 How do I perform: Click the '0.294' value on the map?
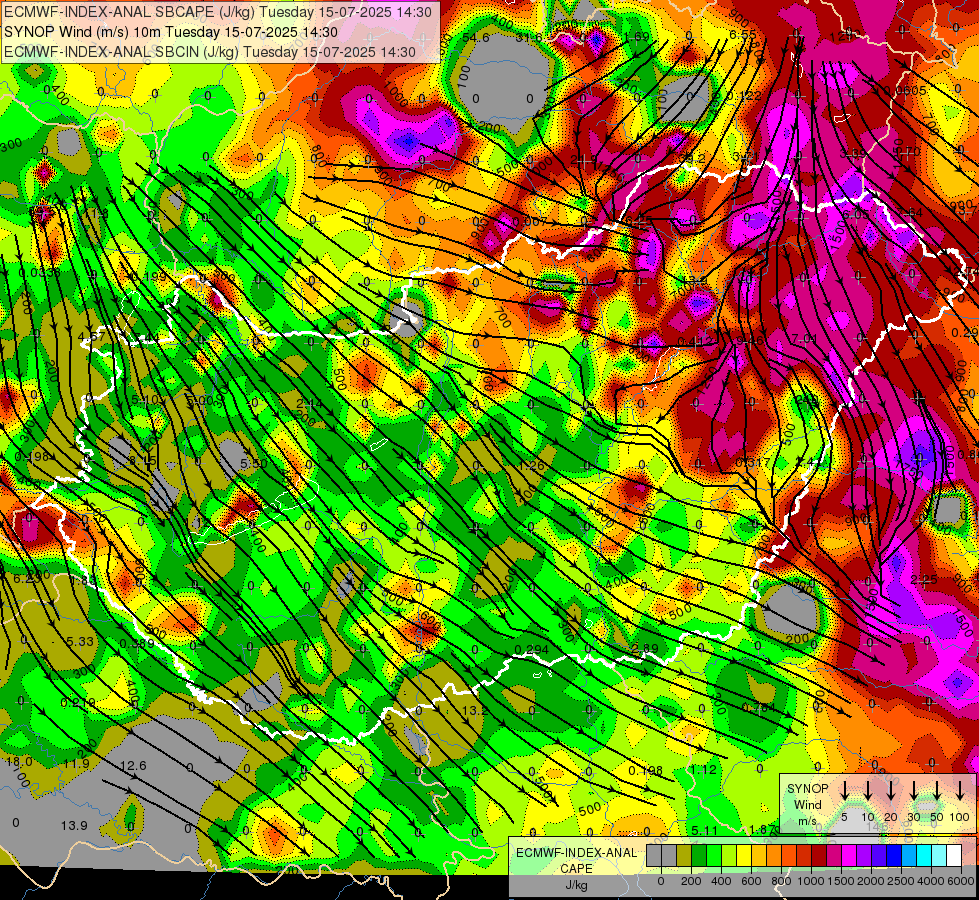(x=532, y=650)
